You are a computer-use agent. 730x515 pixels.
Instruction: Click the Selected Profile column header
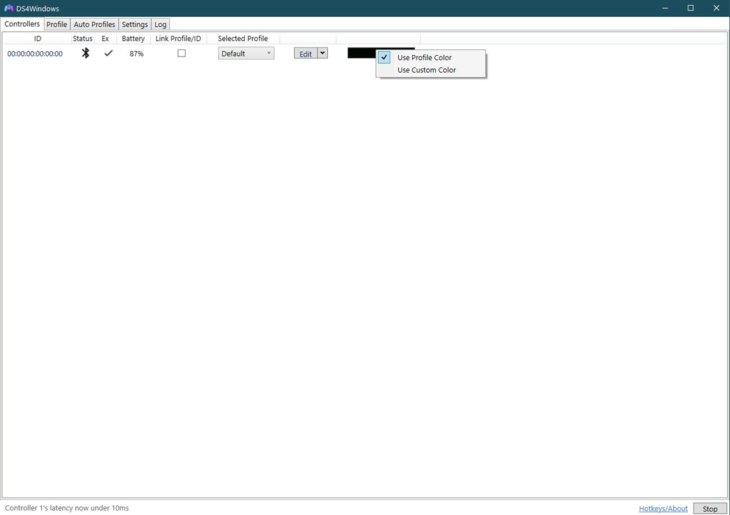(x=243, y=38)
